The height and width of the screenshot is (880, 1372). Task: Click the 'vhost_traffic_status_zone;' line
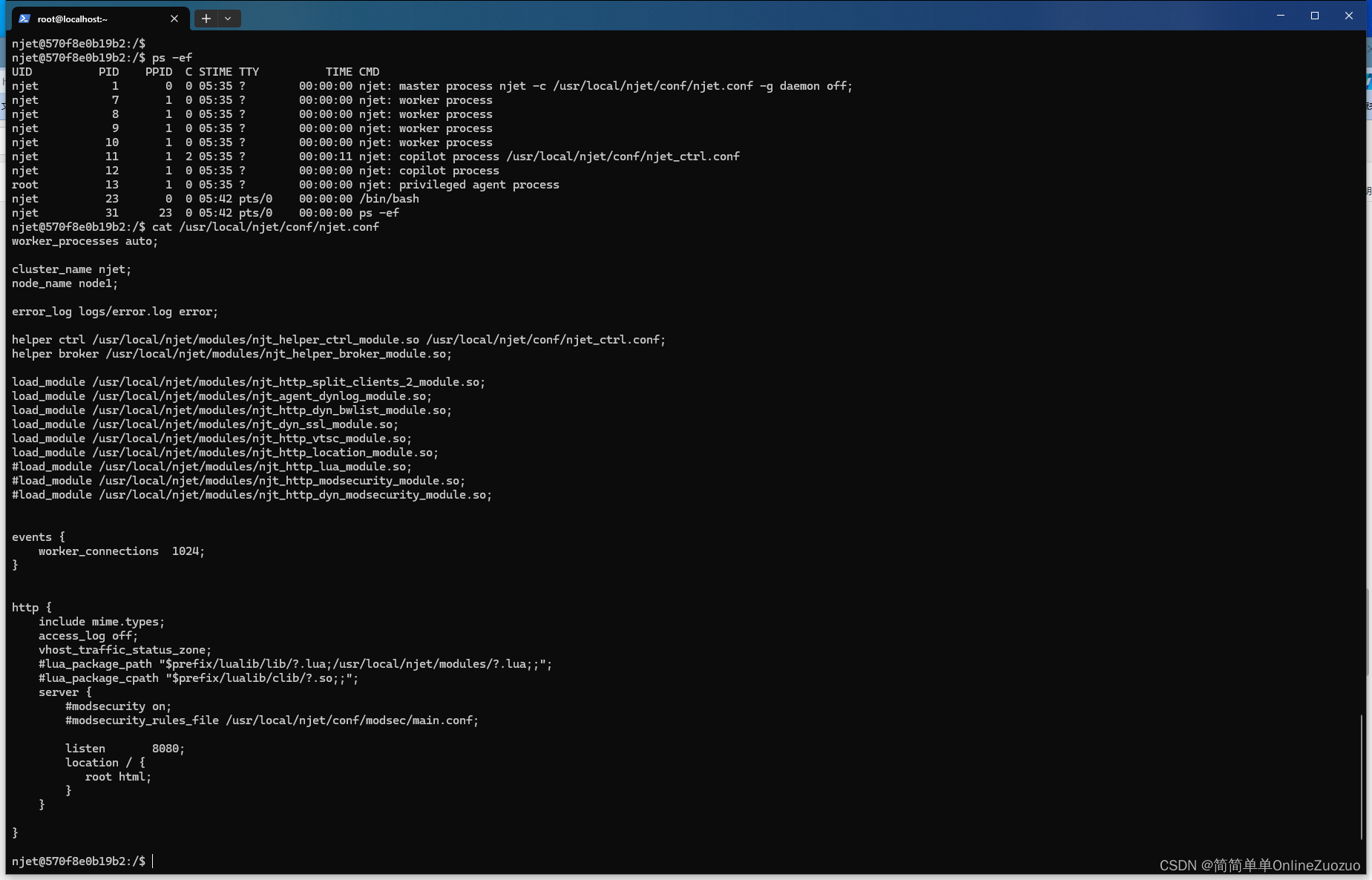tap(125, 650)
